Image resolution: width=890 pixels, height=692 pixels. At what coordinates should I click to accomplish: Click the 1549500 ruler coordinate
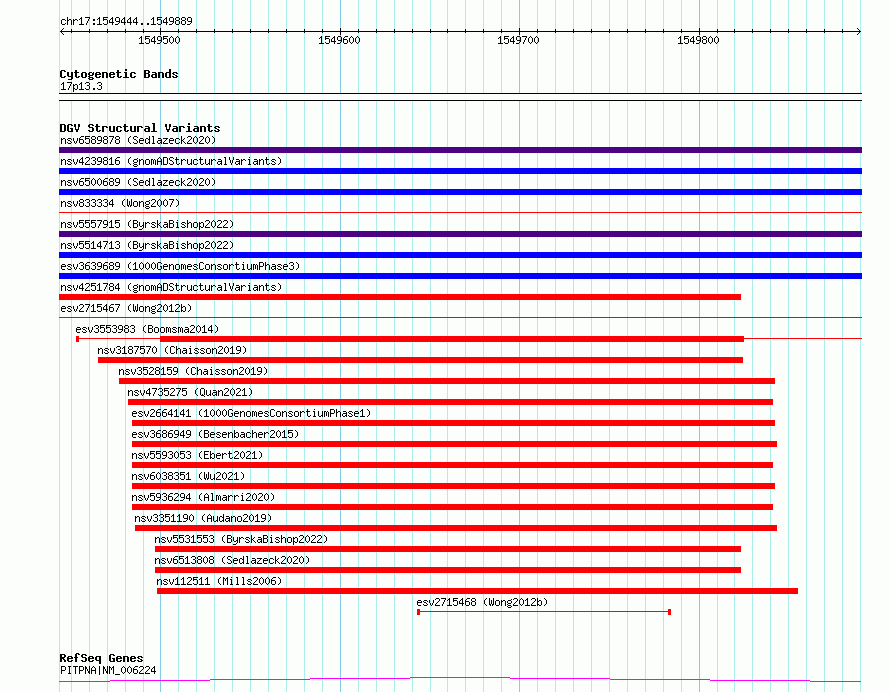[x=159, y=40]
